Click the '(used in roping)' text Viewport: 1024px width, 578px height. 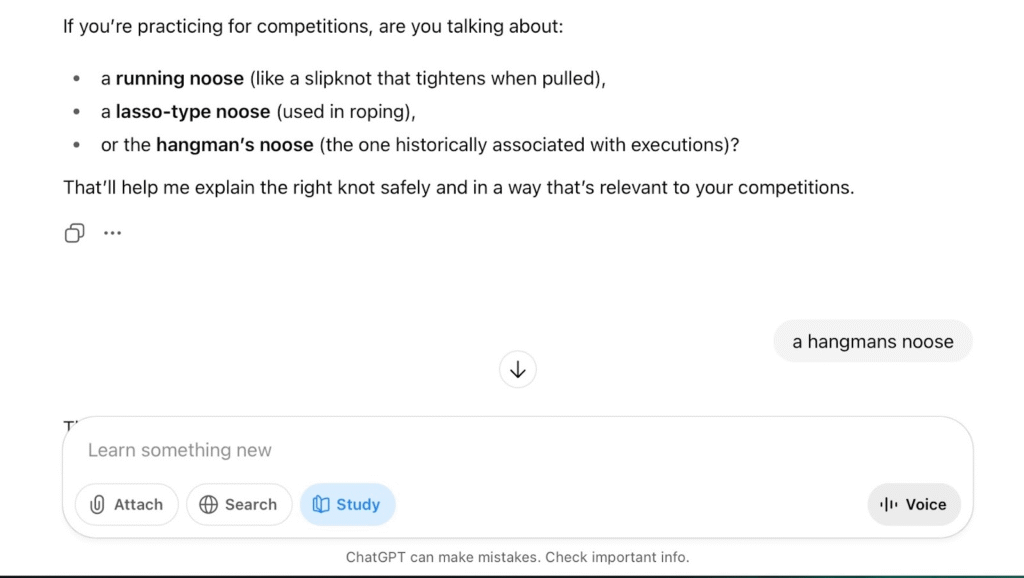pos(345,112)
